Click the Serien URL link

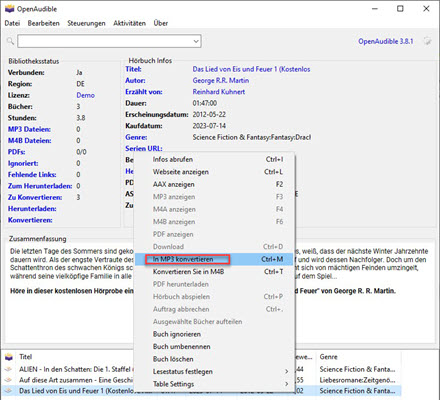(144, 149)
